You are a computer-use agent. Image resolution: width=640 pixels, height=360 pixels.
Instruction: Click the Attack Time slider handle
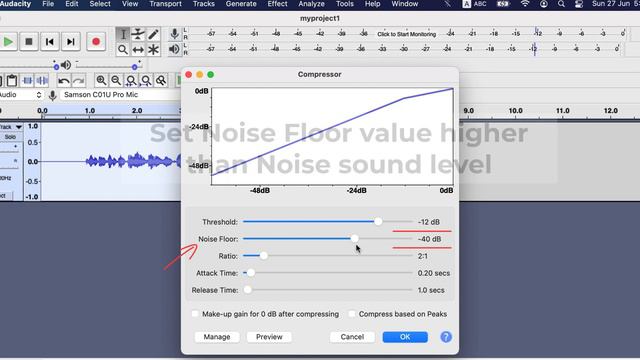[x=251, y=273]
